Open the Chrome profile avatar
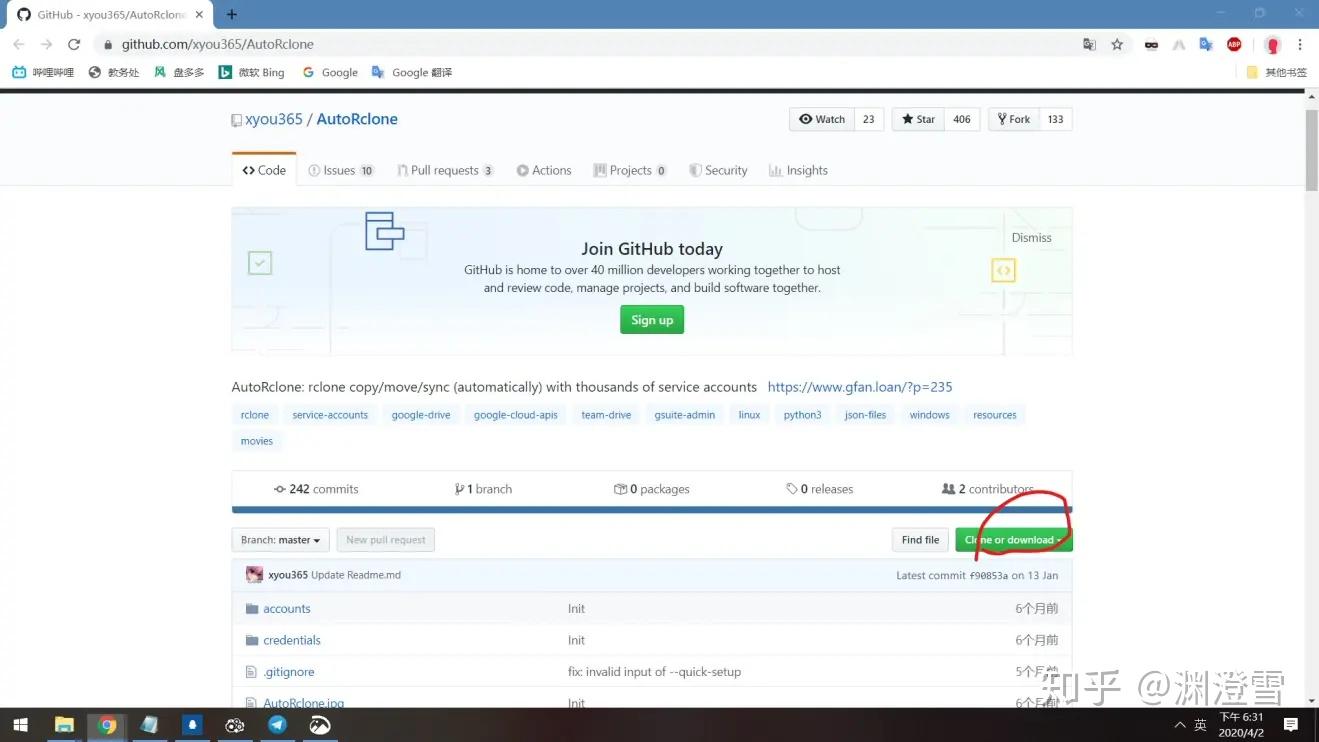1319x742 pixels. tap(1272, 44)
